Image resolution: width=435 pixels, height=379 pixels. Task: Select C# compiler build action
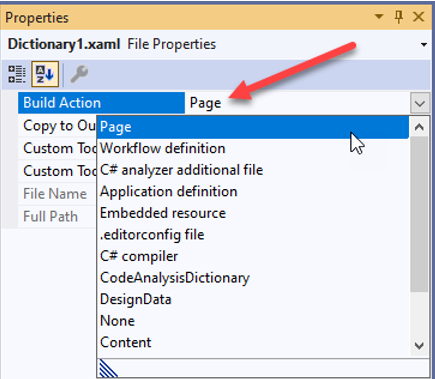(253, 256)
